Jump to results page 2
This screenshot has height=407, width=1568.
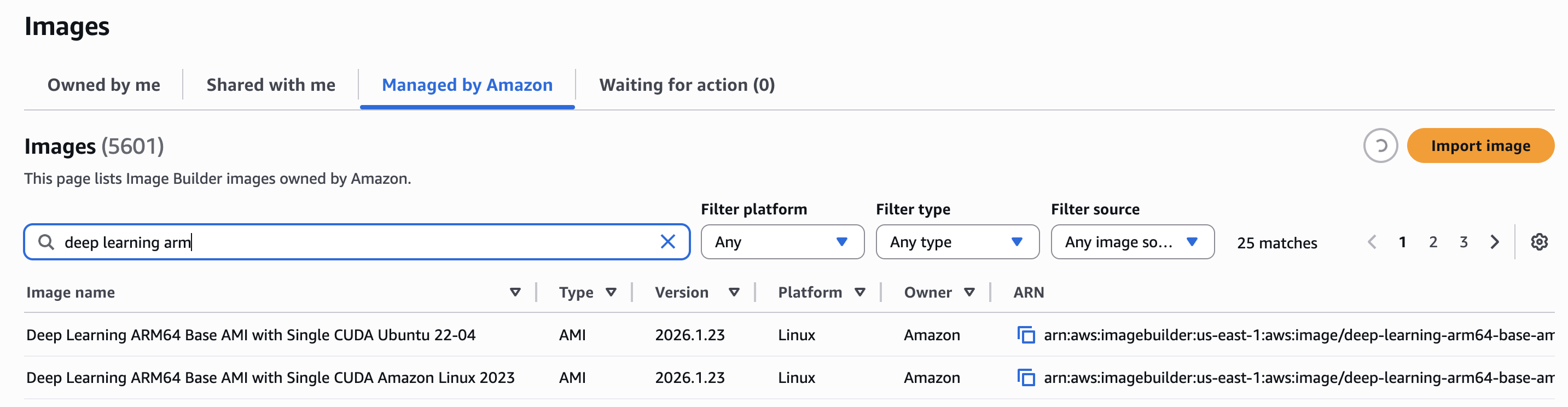point(1433,242)
